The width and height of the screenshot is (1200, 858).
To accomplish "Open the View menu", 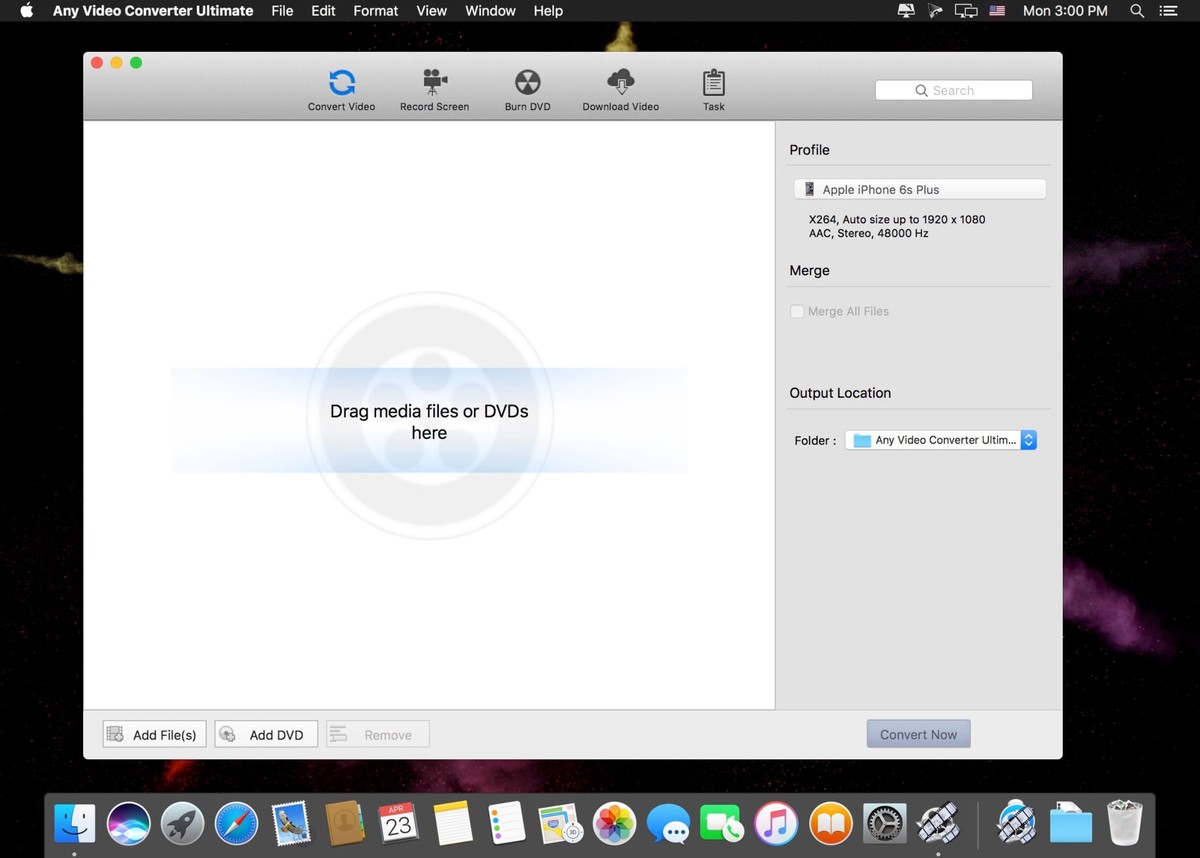I will tap(432, 11).
